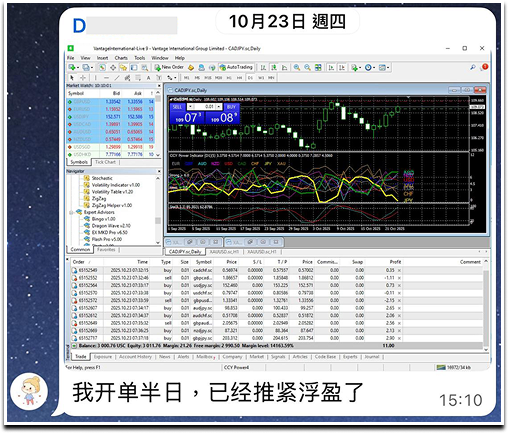Switch to the Tick Chart tab

click(105, 162)
